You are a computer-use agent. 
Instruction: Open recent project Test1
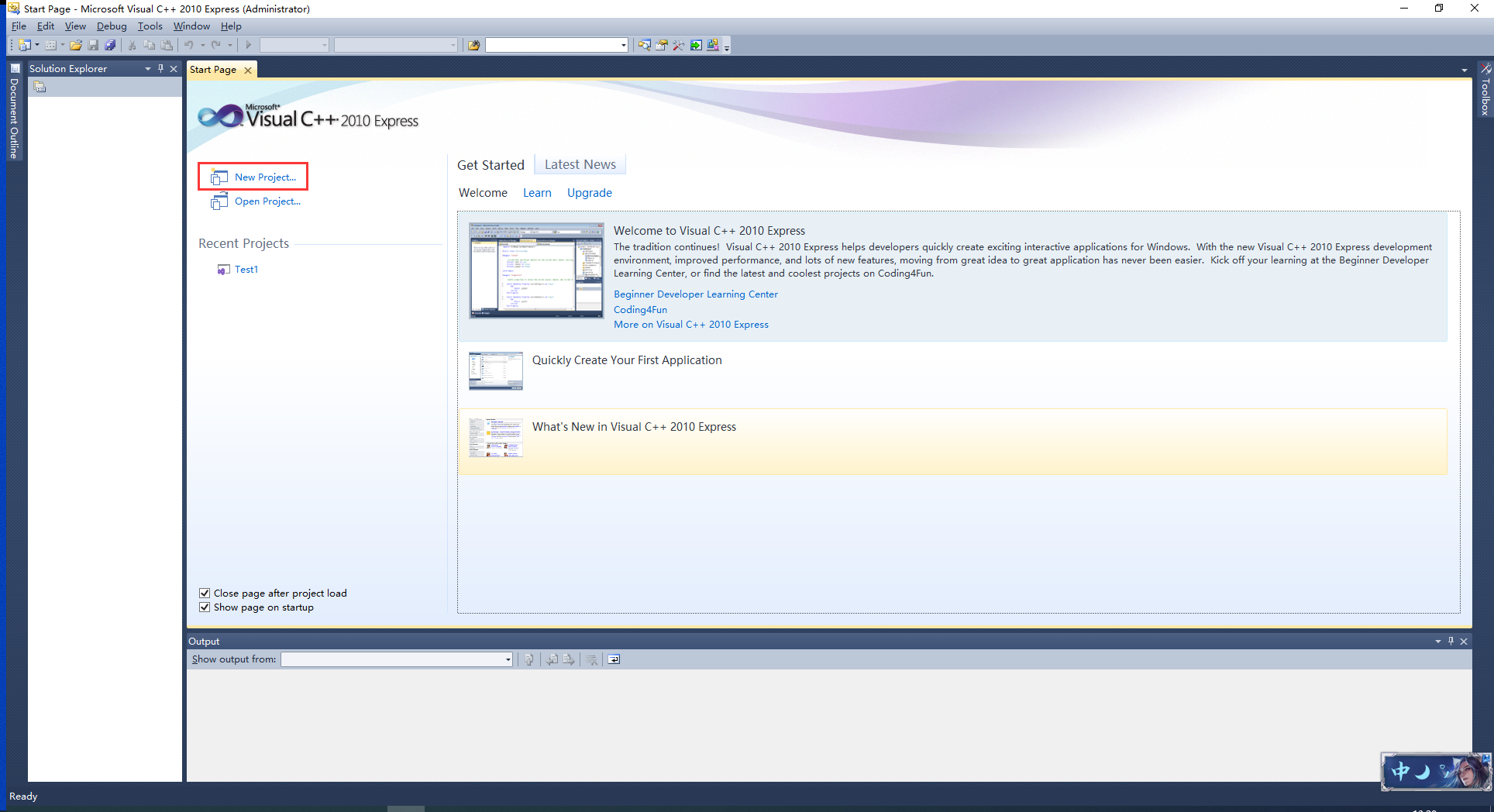point(246,270)
